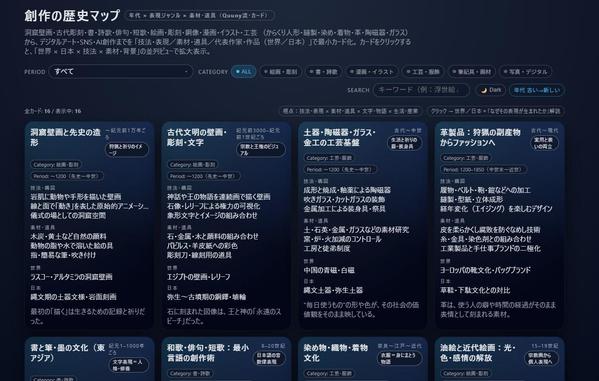Click the 全カード: 16 count text

tap(52, 111)
